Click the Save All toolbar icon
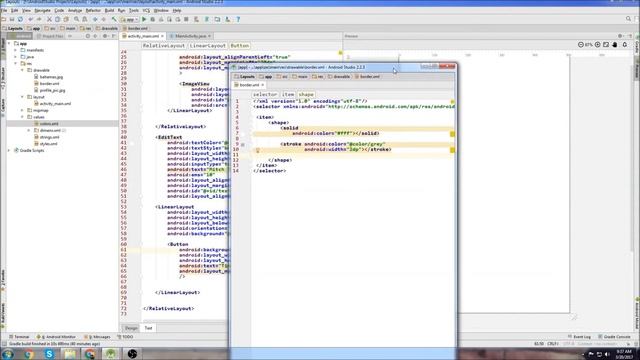Viewport: 640px width, 360px height. coord(12,19)
